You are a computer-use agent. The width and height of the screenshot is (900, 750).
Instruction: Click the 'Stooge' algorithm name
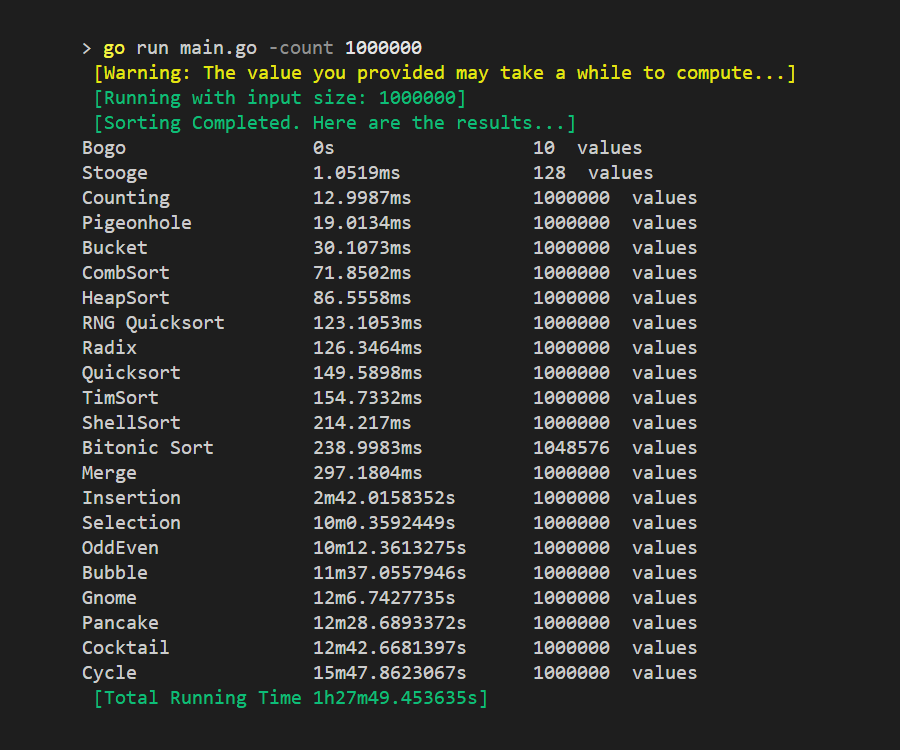click(115, 173)
